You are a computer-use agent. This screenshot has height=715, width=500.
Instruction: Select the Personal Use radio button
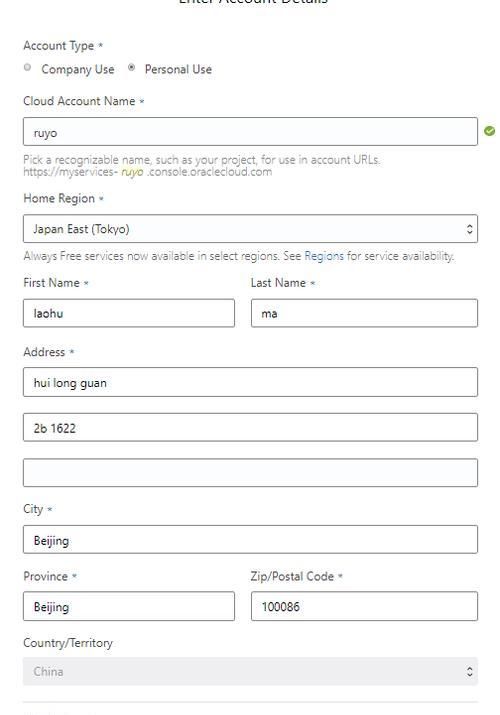(131, 67)
